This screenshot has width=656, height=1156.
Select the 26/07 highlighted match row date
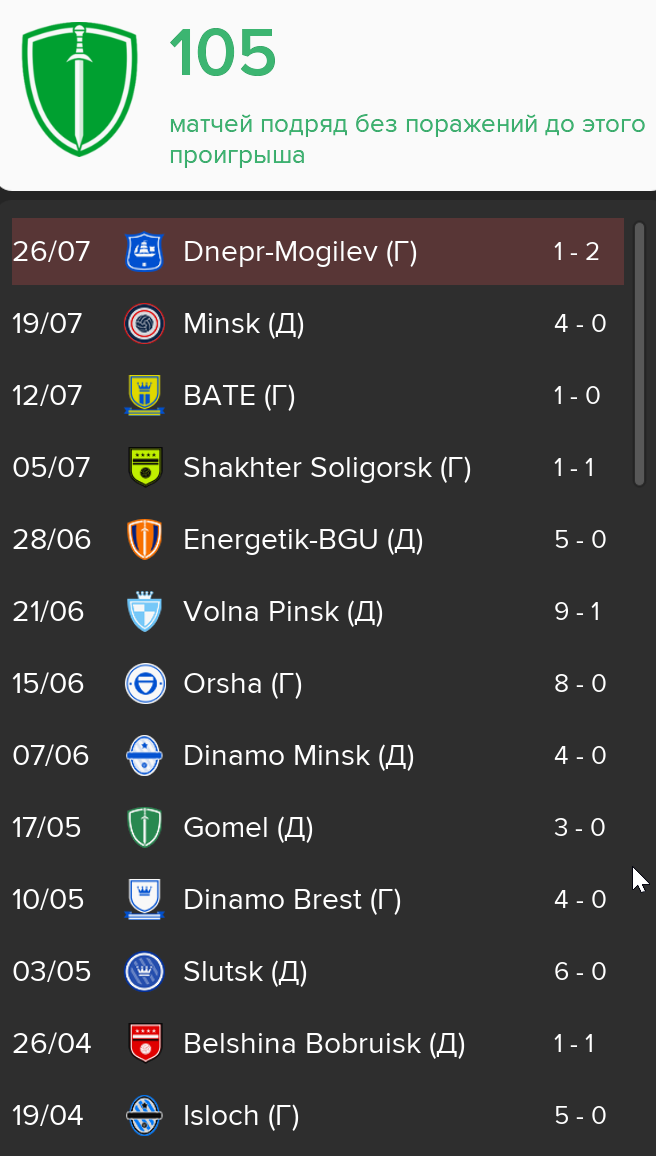(51, 252)
